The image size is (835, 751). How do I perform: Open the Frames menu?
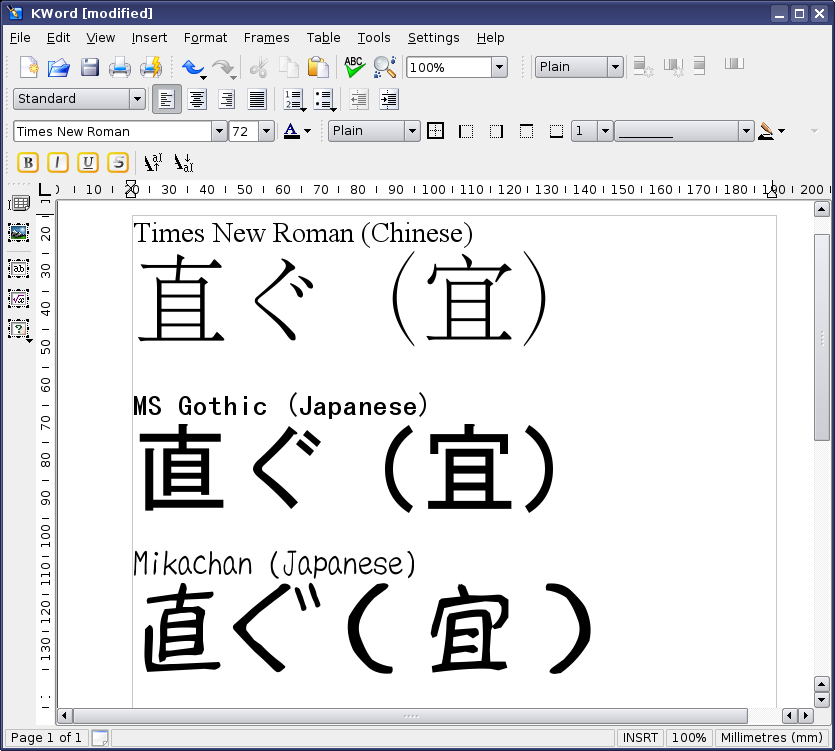[266, 38]
